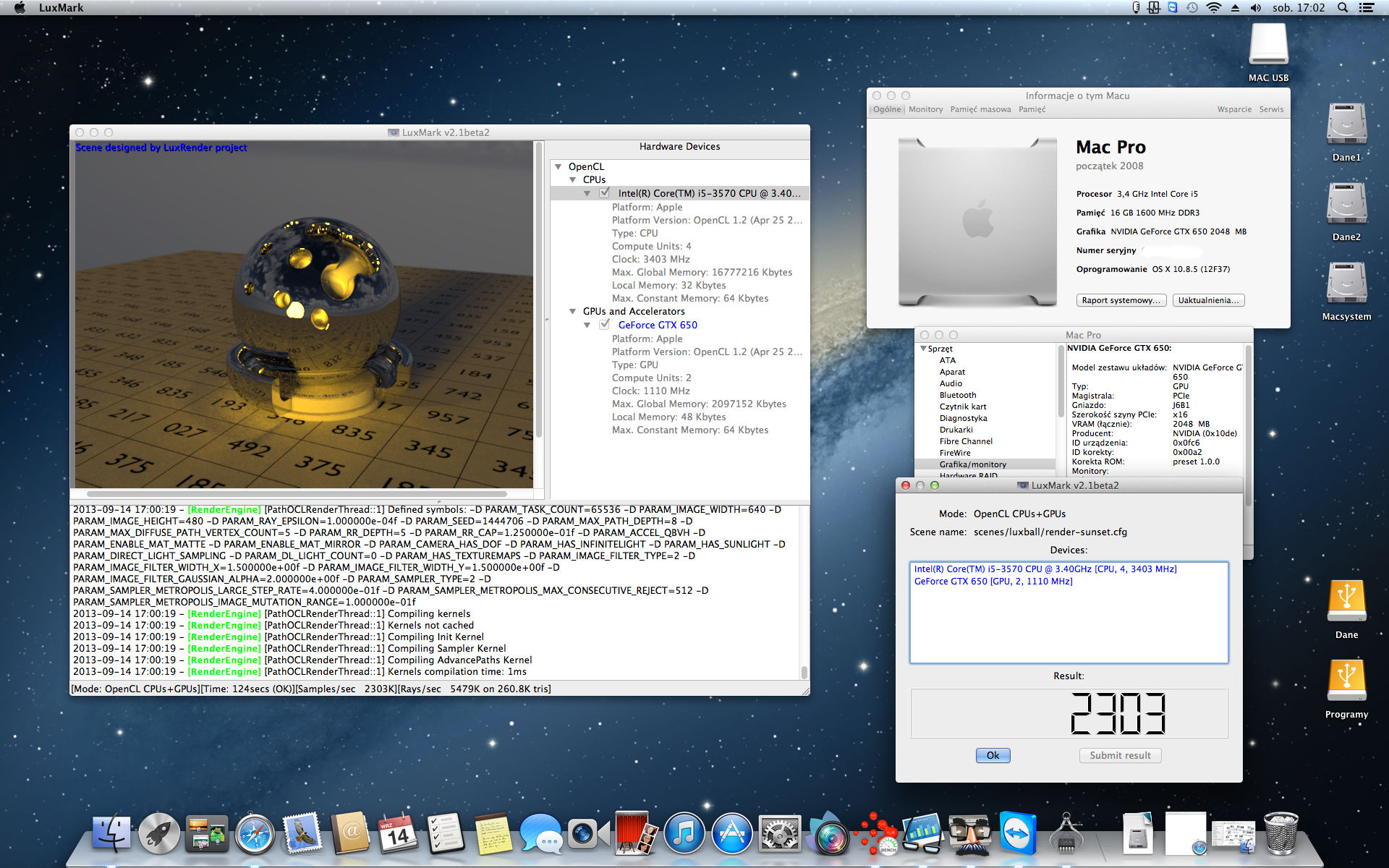Viewport: 1389px width, 868px height.
Task: Select the Programy USB drive icon
Action: point(1346,681)
